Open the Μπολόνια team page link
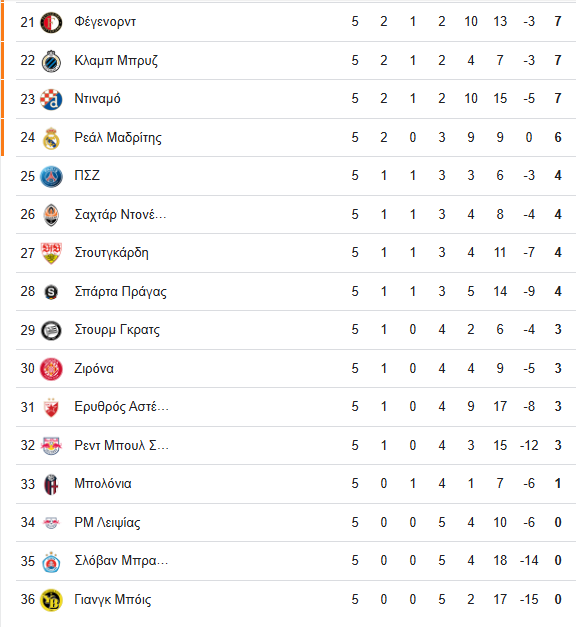 [x=103, y=483]
